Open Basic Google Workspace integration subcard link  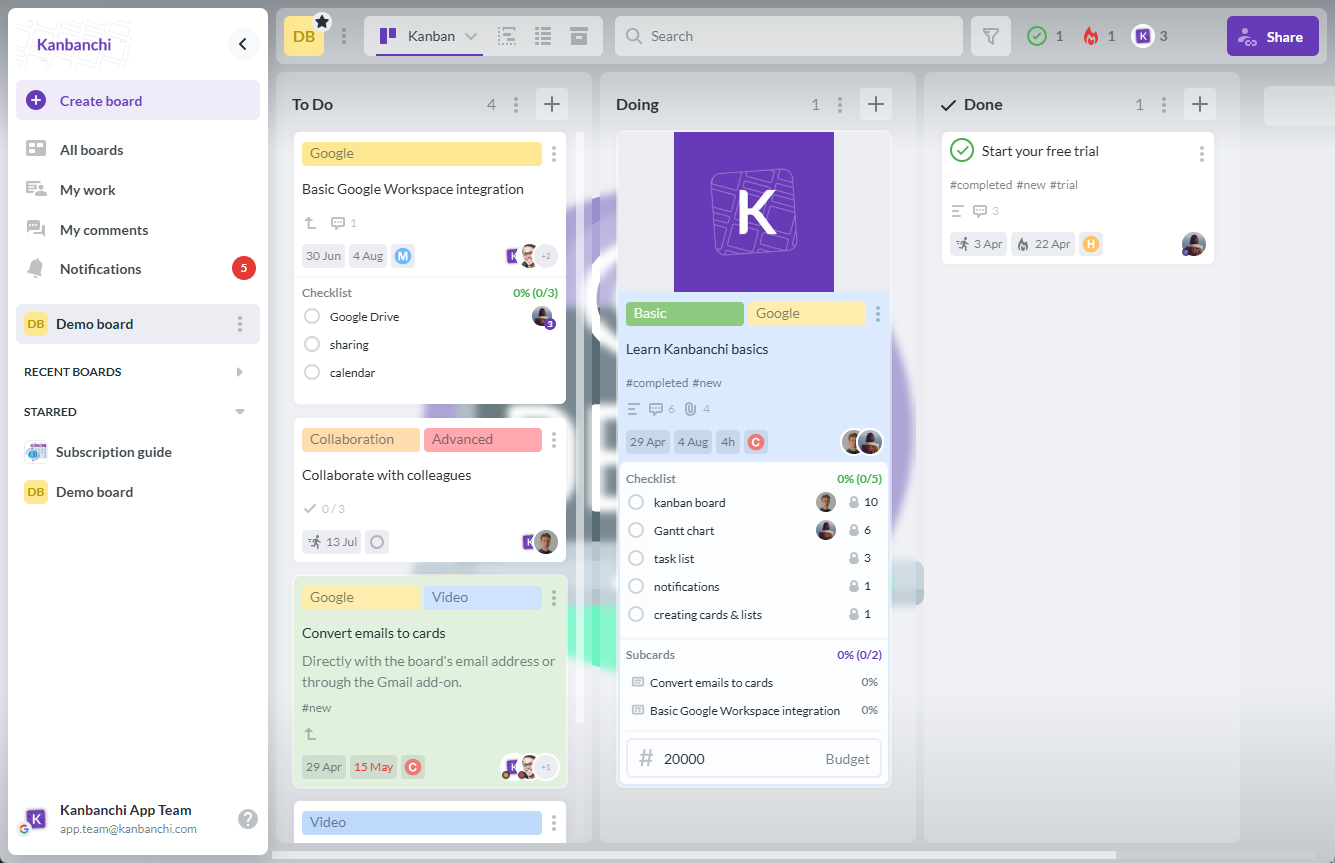745,711
